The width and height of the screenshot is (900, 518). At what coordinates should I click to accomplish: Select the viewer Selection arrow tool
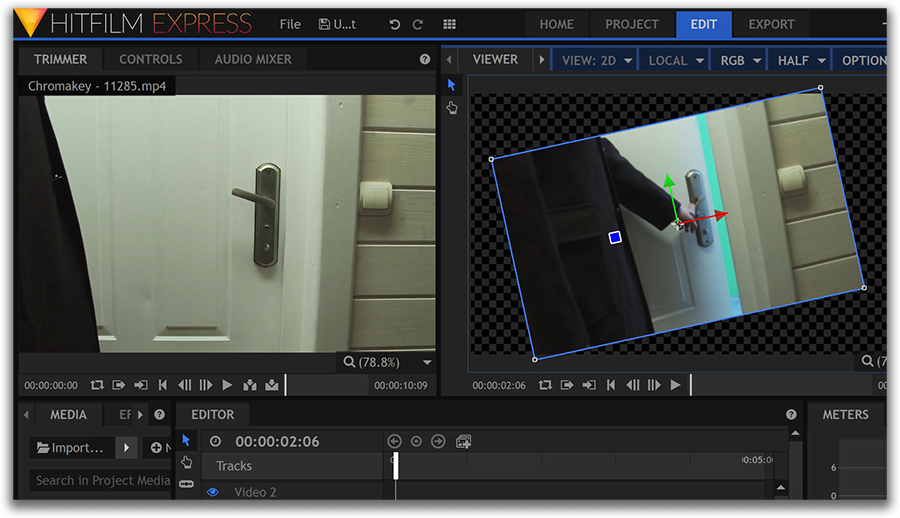[x=452, y=85]
